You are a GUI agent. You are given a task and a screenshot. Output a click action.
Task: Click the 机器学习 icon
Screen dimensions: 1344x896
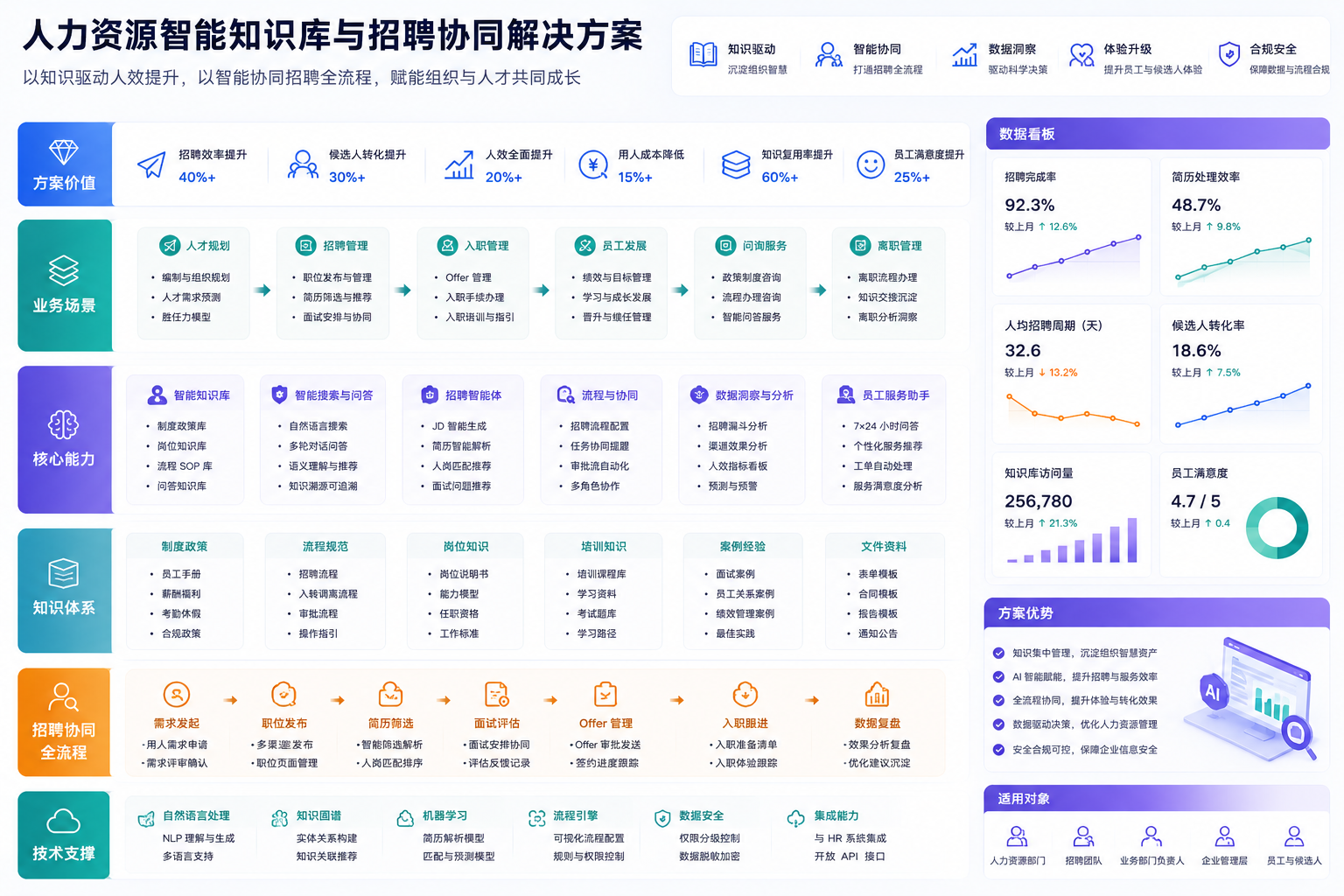coord(405,818)
